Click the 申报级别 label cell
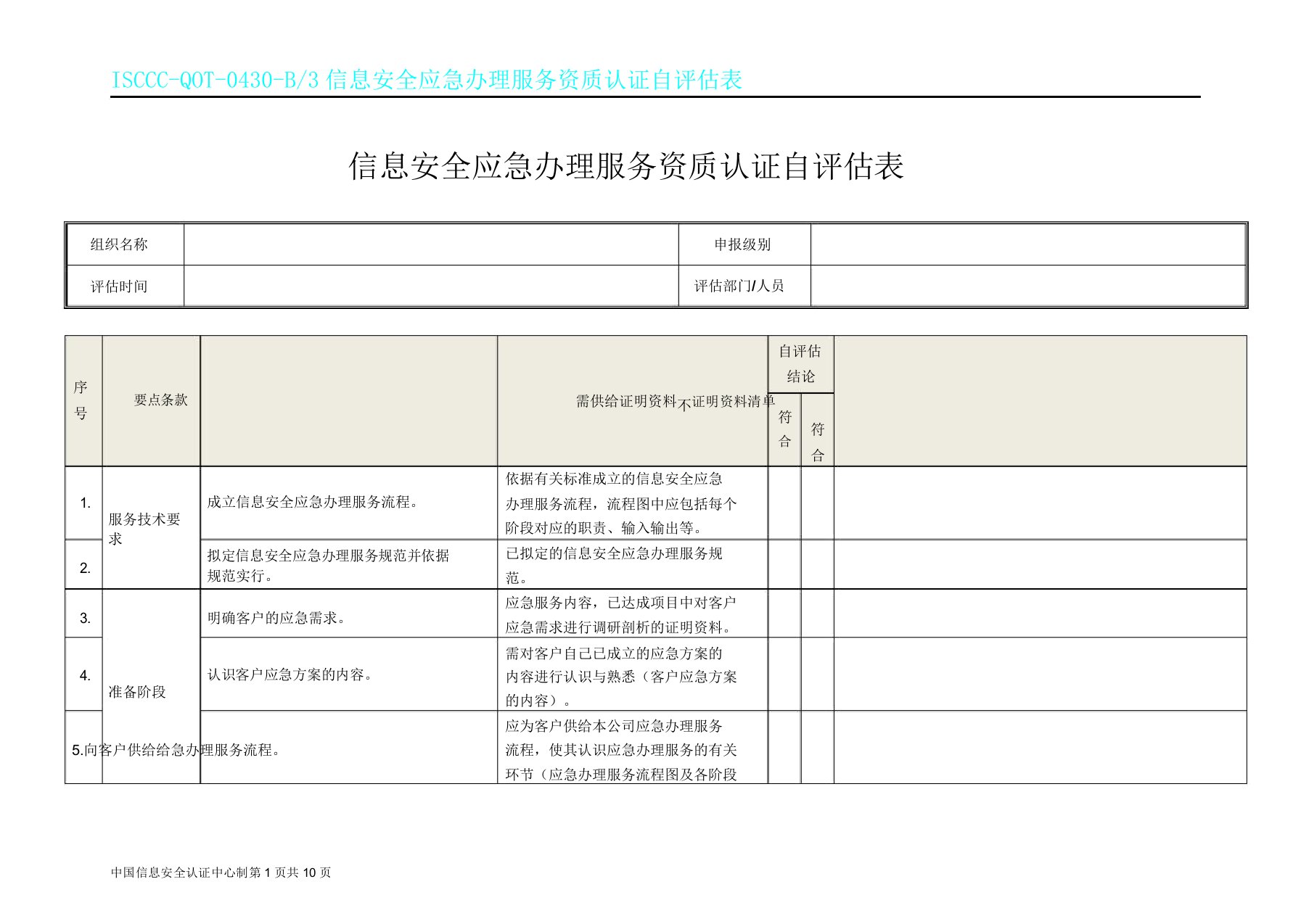This screenshot has width=1309, height=924. [x=744, y=244]
